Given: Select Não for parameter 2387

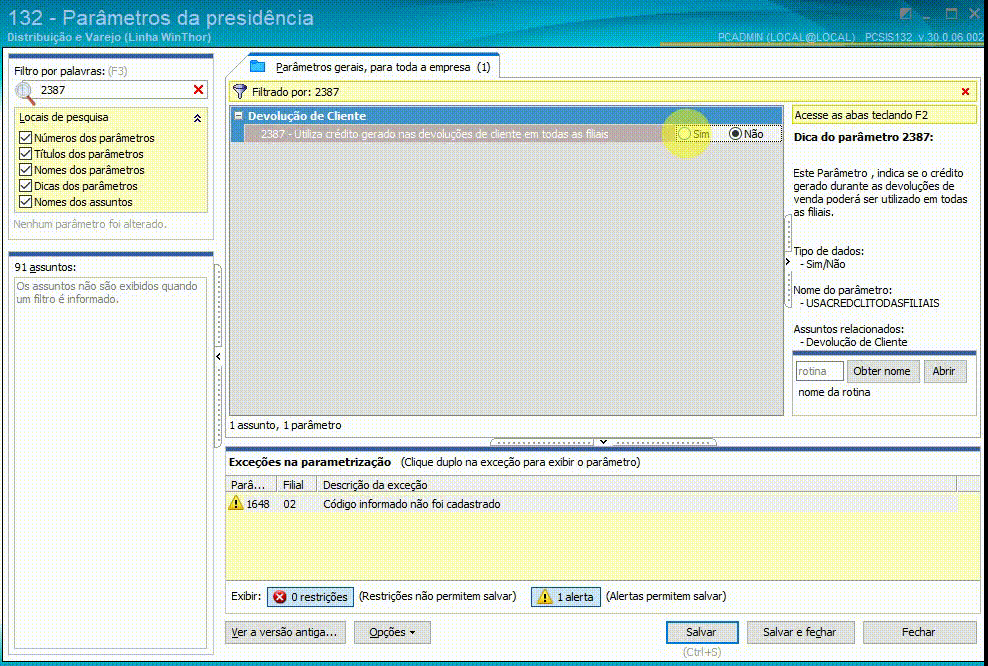Looking at the screenshot, I should coord(735,134).
